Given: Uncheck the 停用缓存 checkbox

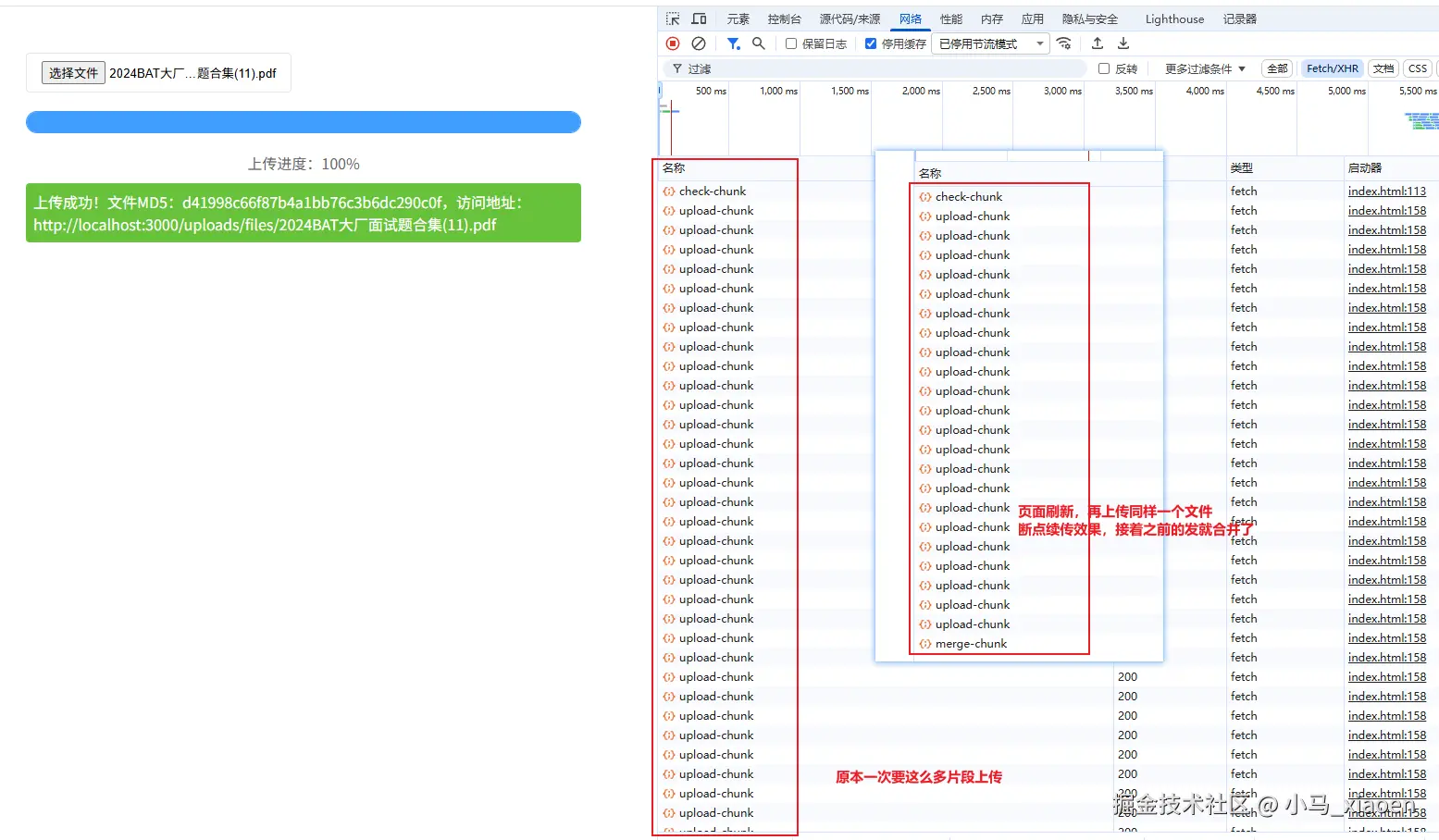Looking at the screenshot, I should [x=871, y=43].
